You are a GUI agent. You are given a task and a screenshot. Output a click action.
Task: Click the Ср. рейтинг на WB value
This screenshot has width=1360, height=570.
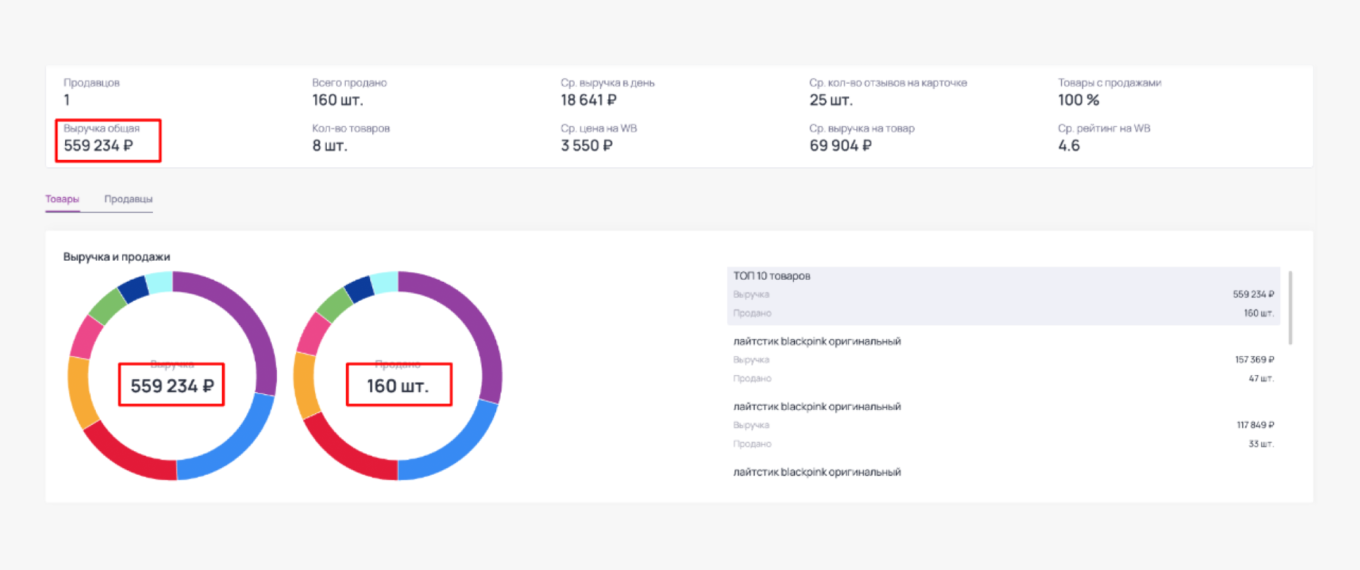pyautogui.click(x=1069, y=146)
